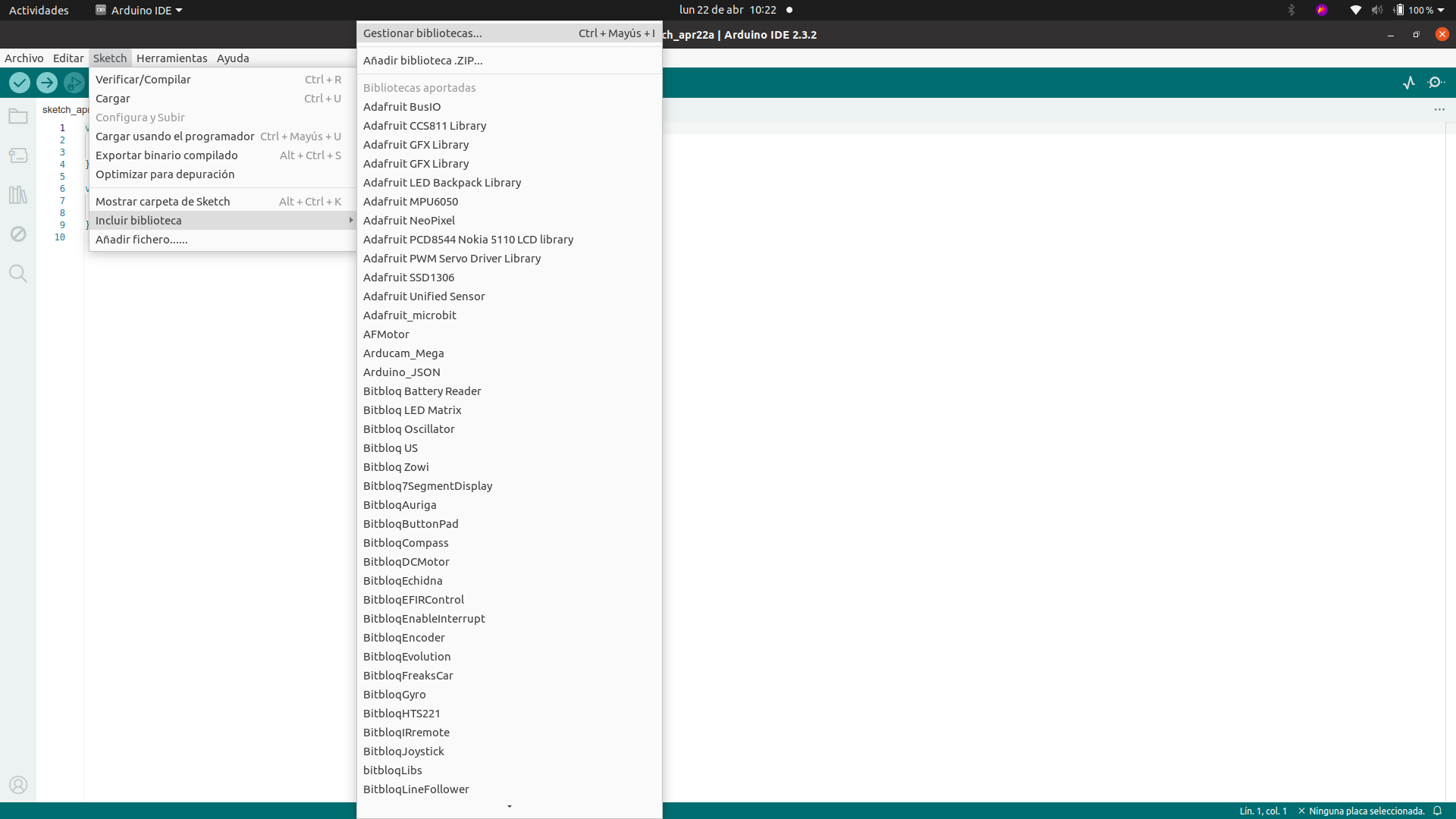Open the Boards Manager sidebar icon
1456x819 pixels.
pos(18,156)
